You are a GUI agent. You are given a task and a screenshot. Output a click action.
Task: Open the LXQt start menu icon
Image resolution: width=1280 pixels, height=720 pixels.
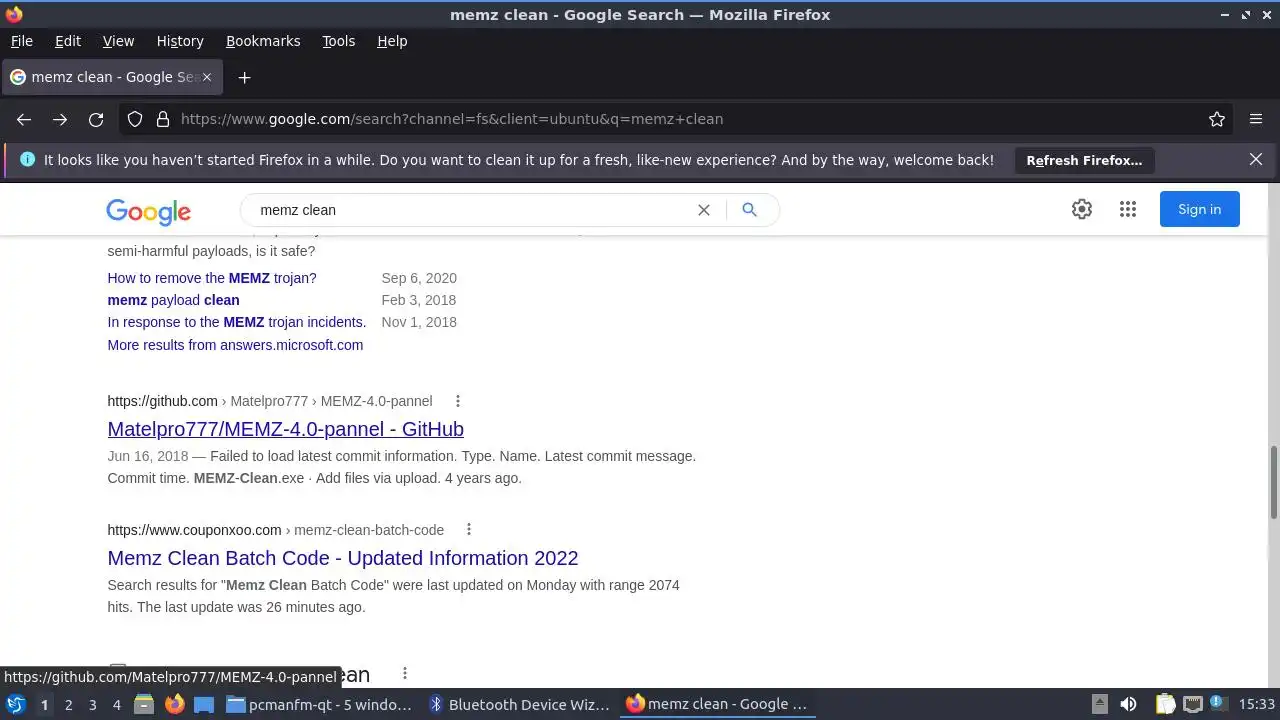[x=15, y=704]
